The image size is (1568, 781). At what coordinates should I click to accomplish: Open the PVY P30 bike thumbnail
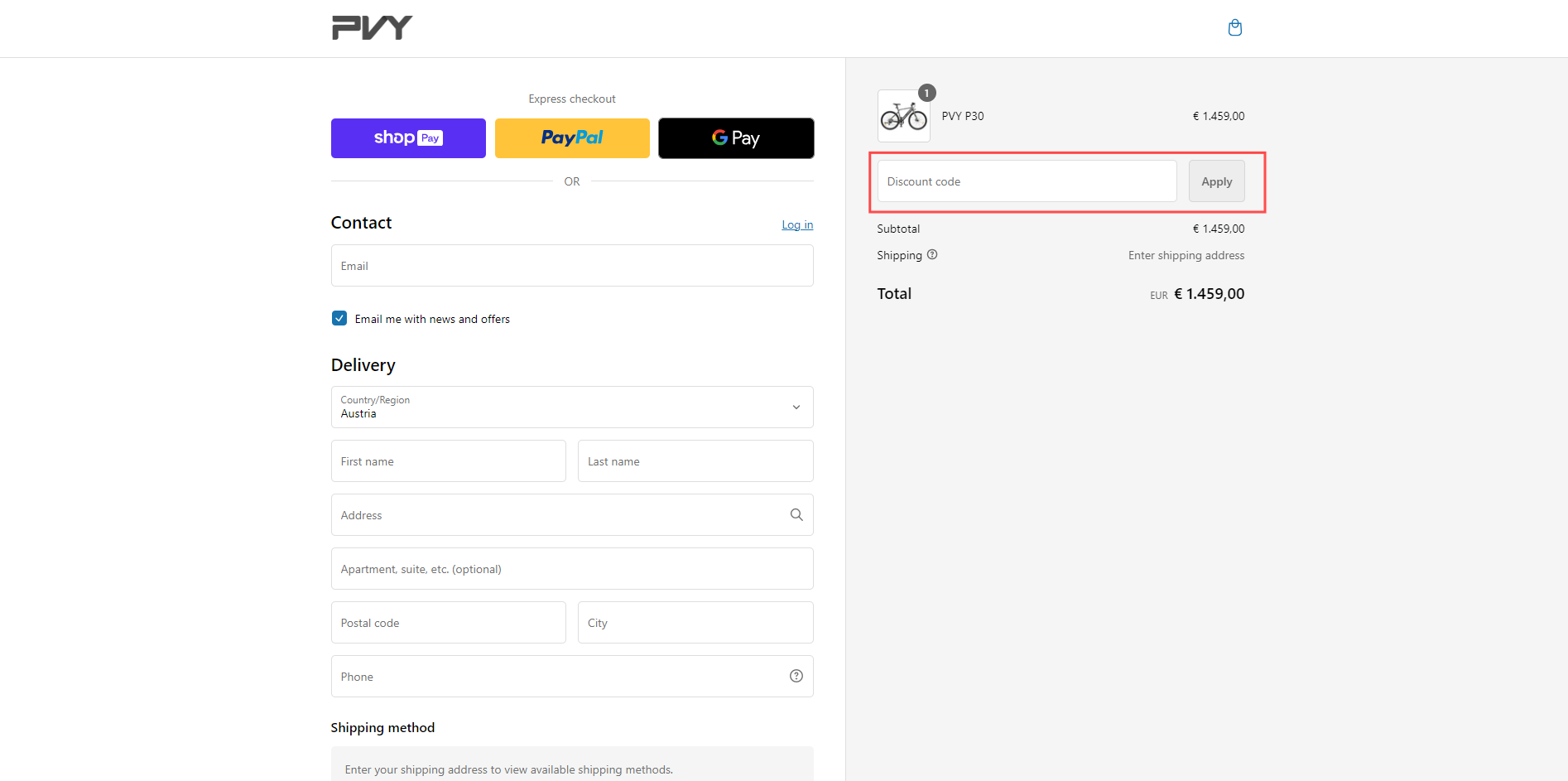point(903,116)
